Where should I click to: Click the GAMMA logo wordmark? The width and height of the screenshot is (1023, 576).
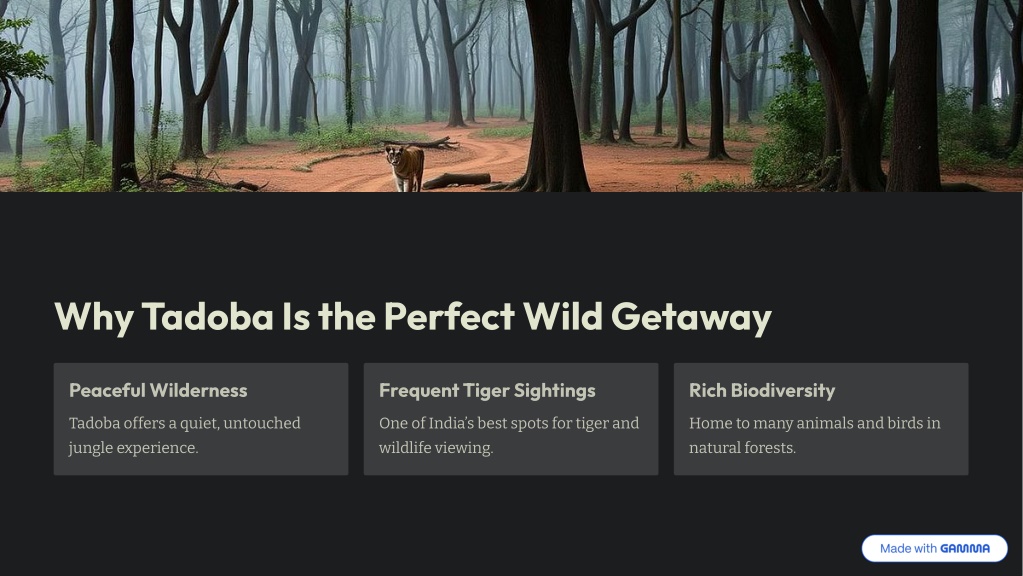click(965, 549)
